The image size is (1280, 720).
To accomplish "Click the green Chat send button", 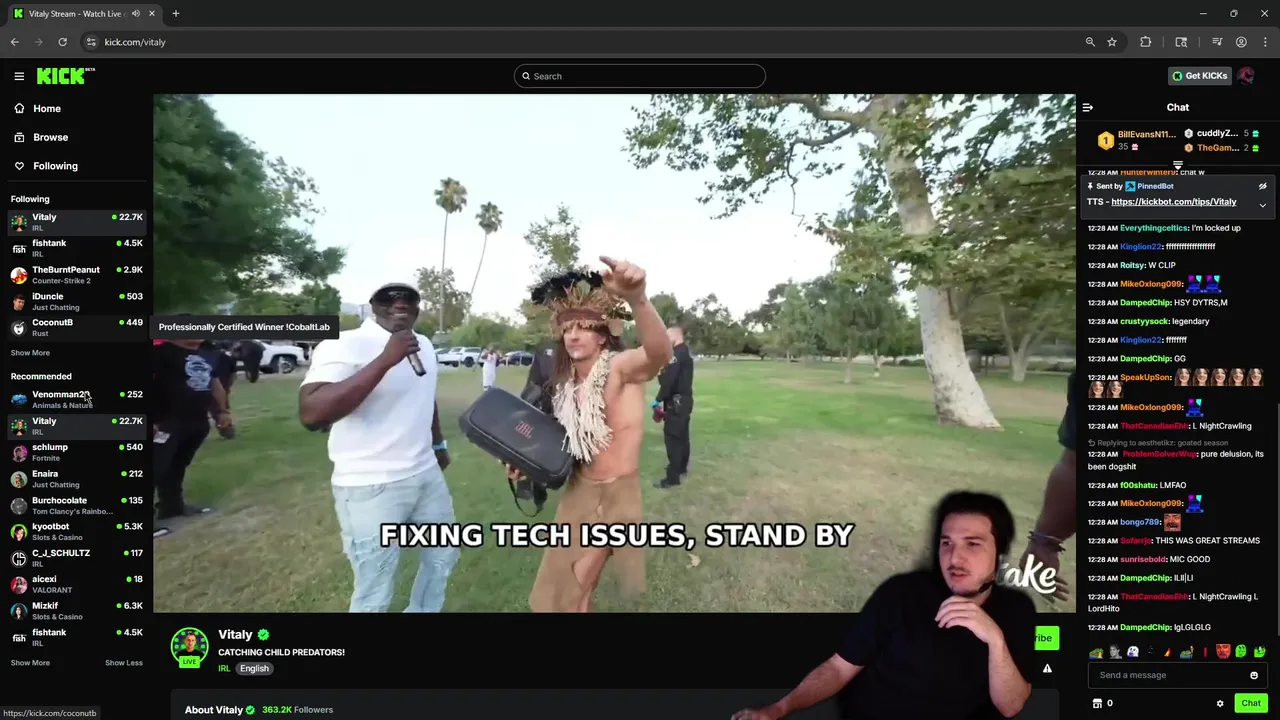I will pos(1251,703).
